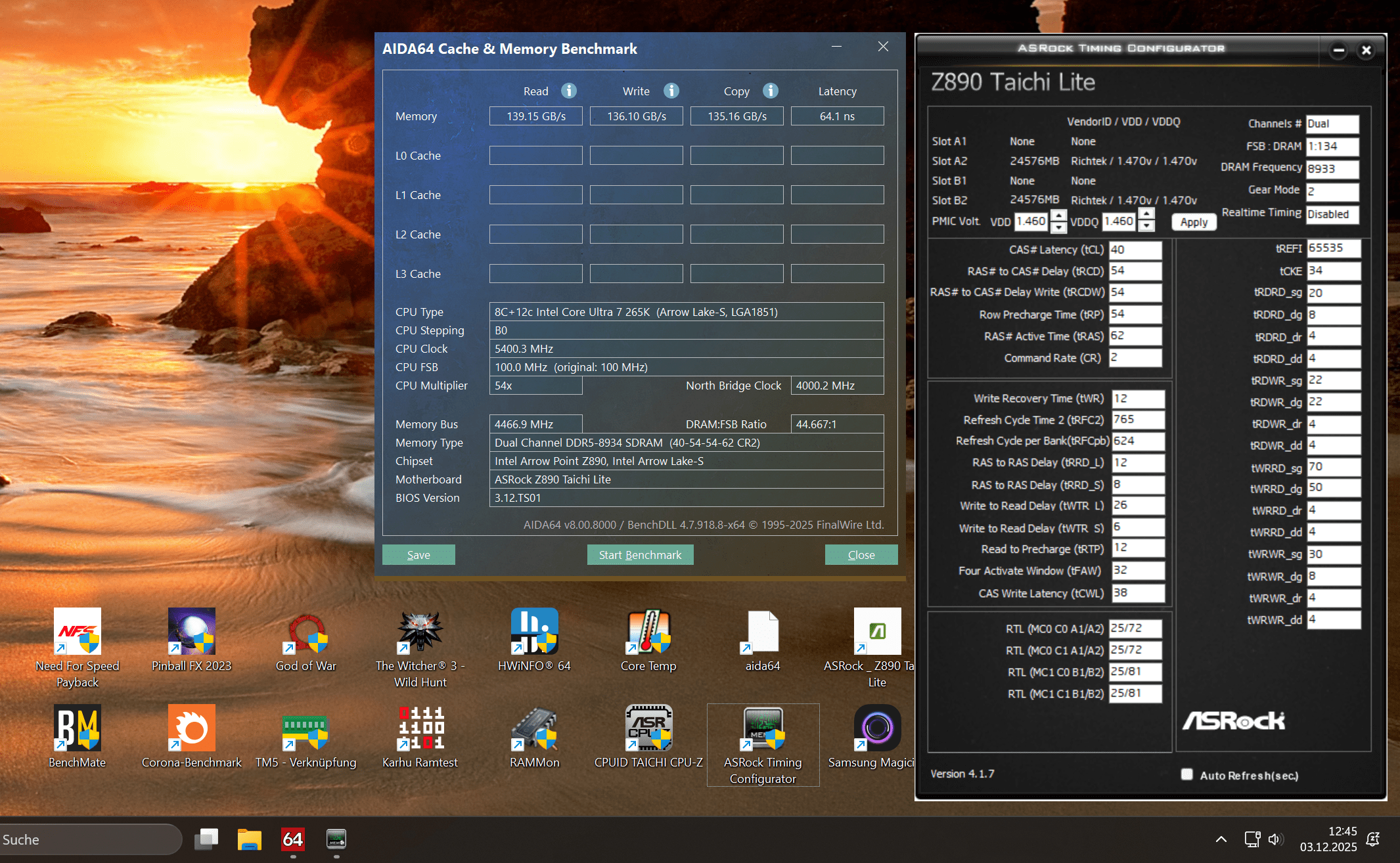
Task: Open HWiNFO 64 desktop shortcut
Action: 534,632
